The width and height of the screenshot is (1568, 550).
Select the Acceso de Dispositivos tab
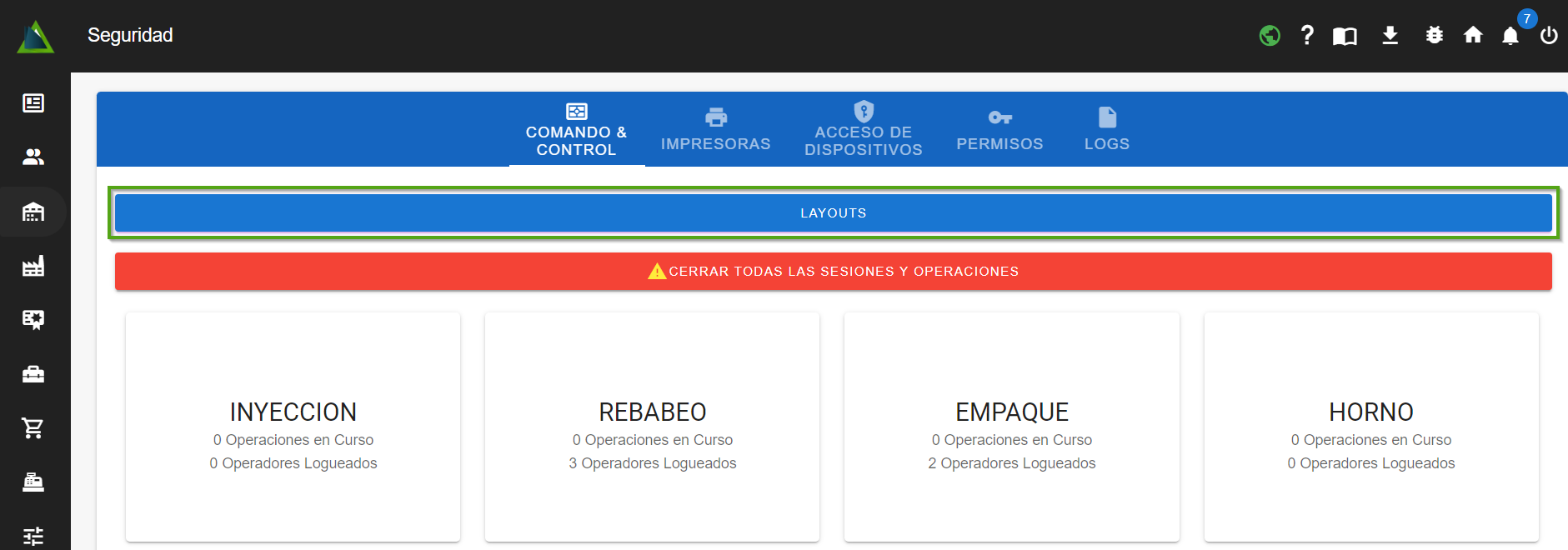click(863, 130)
